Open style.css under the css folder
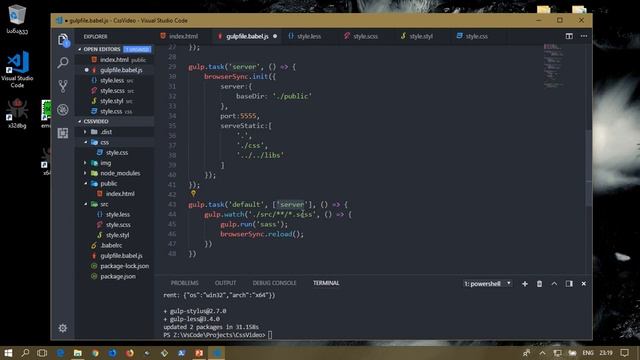 [117, 153]
